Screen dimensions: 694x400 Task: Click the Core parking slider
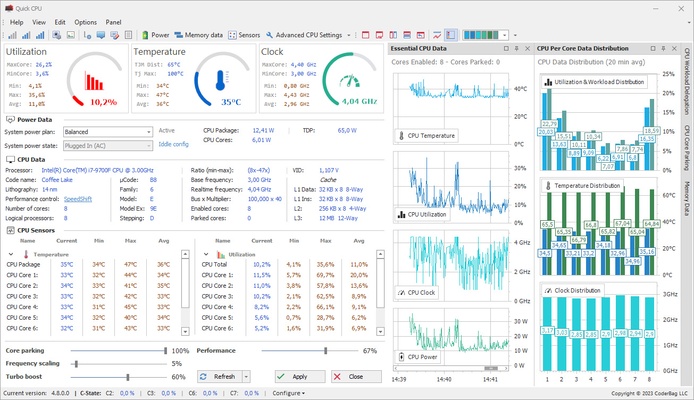pos(119,350)
